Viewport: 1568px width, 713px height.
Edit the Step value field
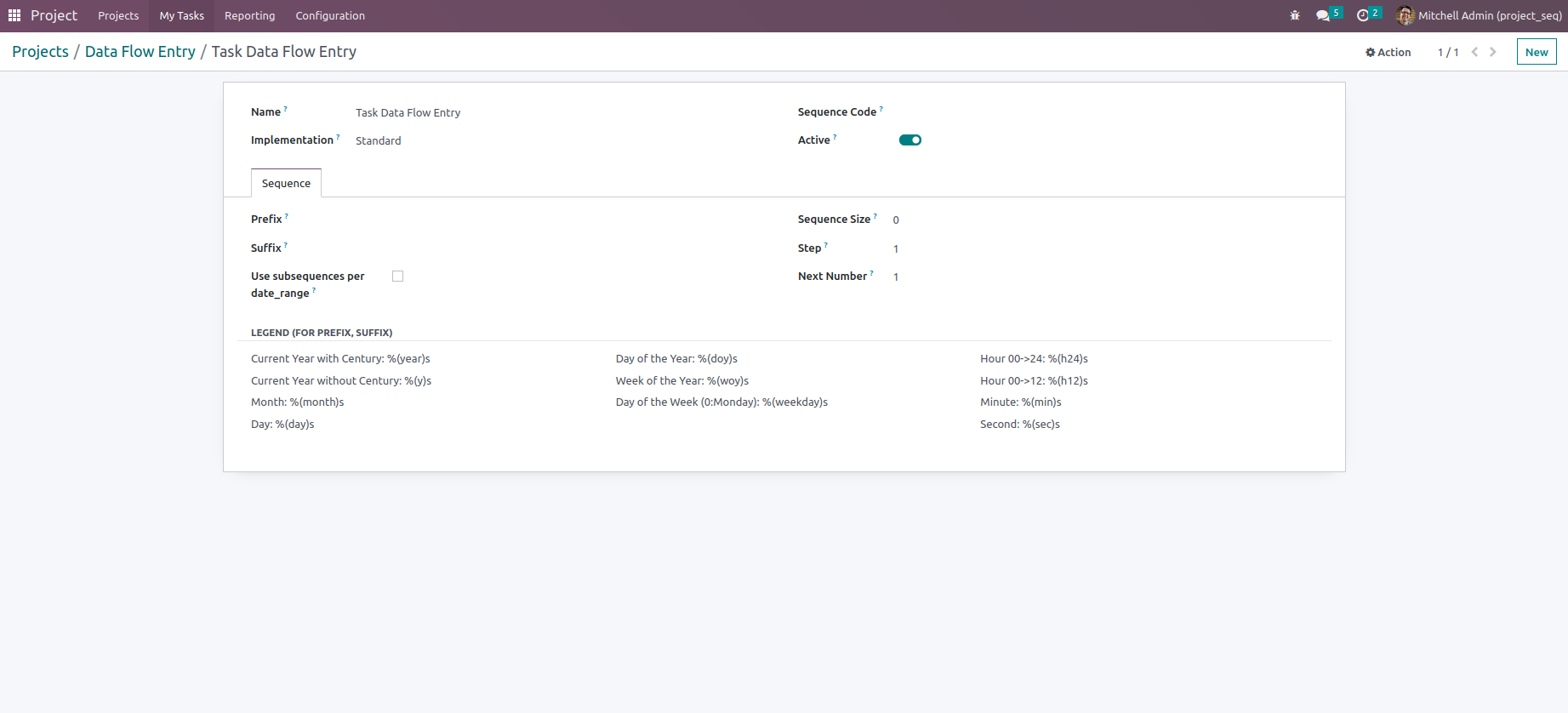(x=1105, y=248)
